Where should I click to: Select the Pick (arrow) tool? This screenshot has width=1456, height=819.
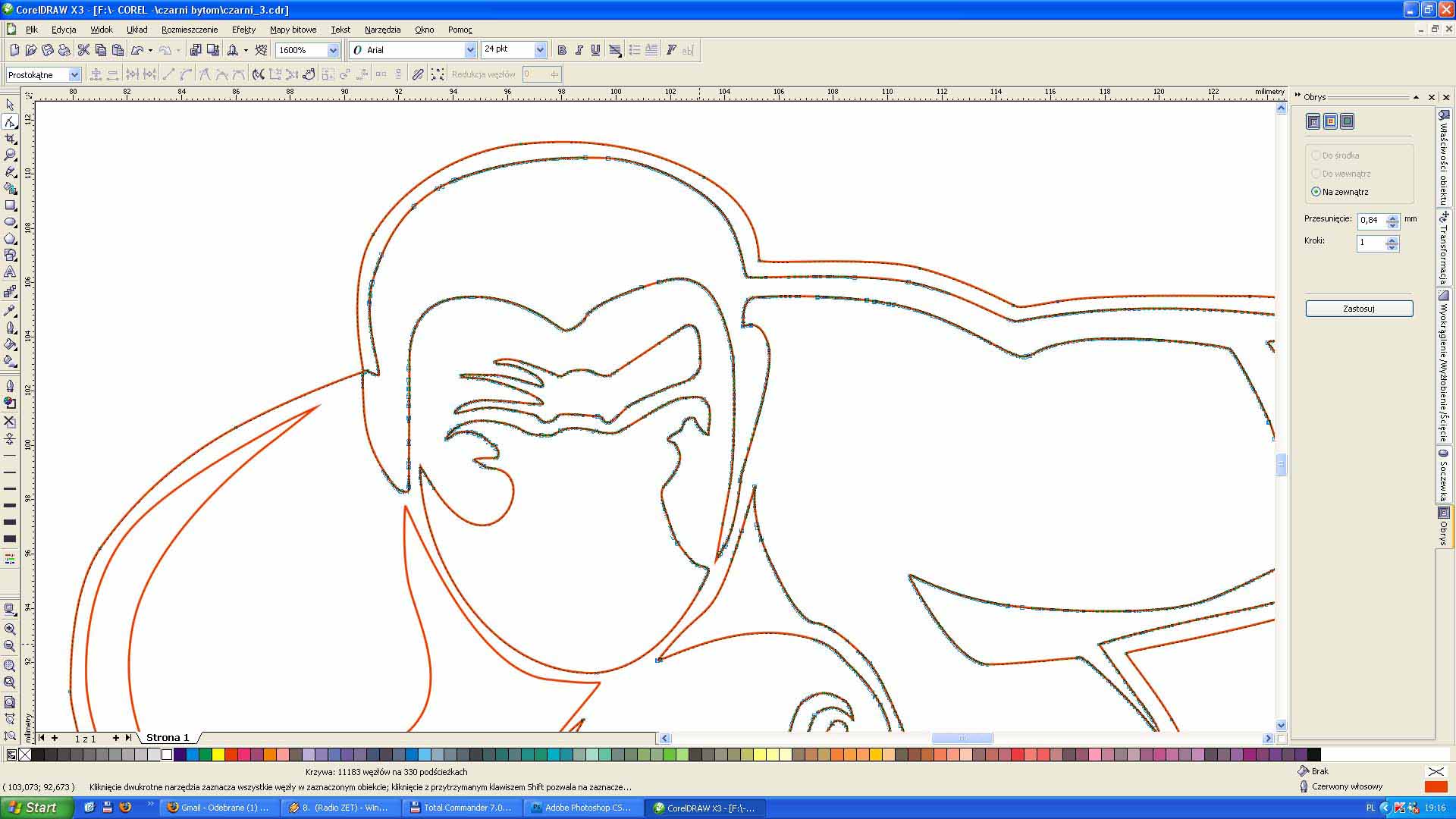[10, 105]
